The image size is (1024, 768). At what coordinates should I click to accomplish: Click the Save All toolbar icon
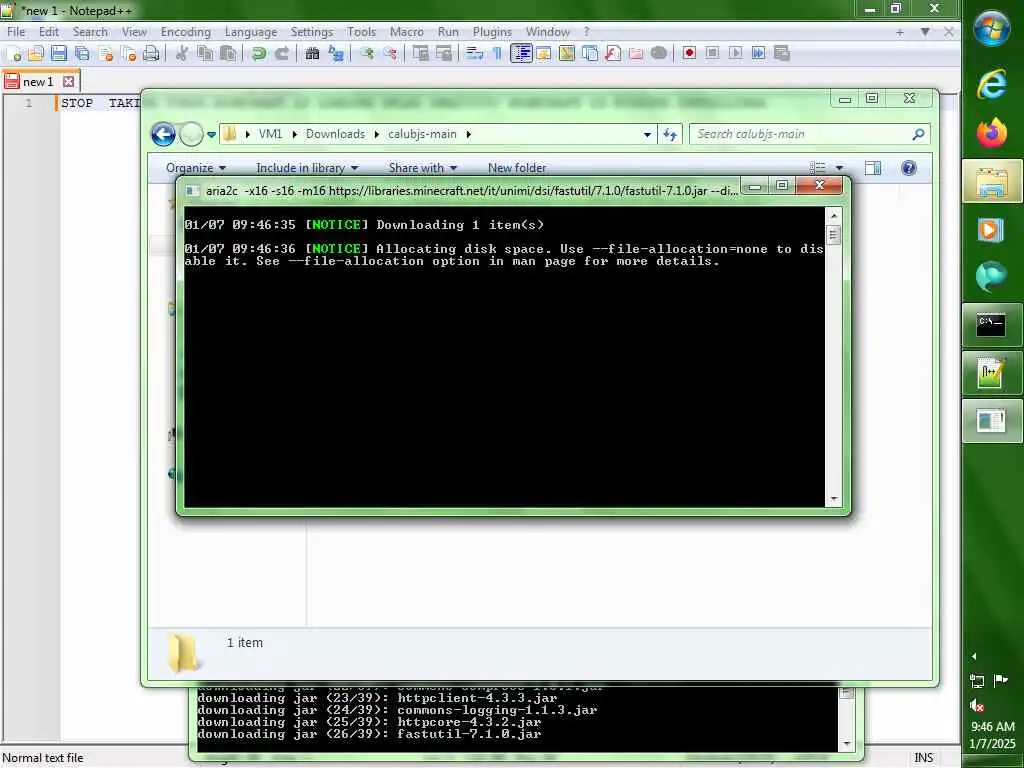(x=82, y=54)
